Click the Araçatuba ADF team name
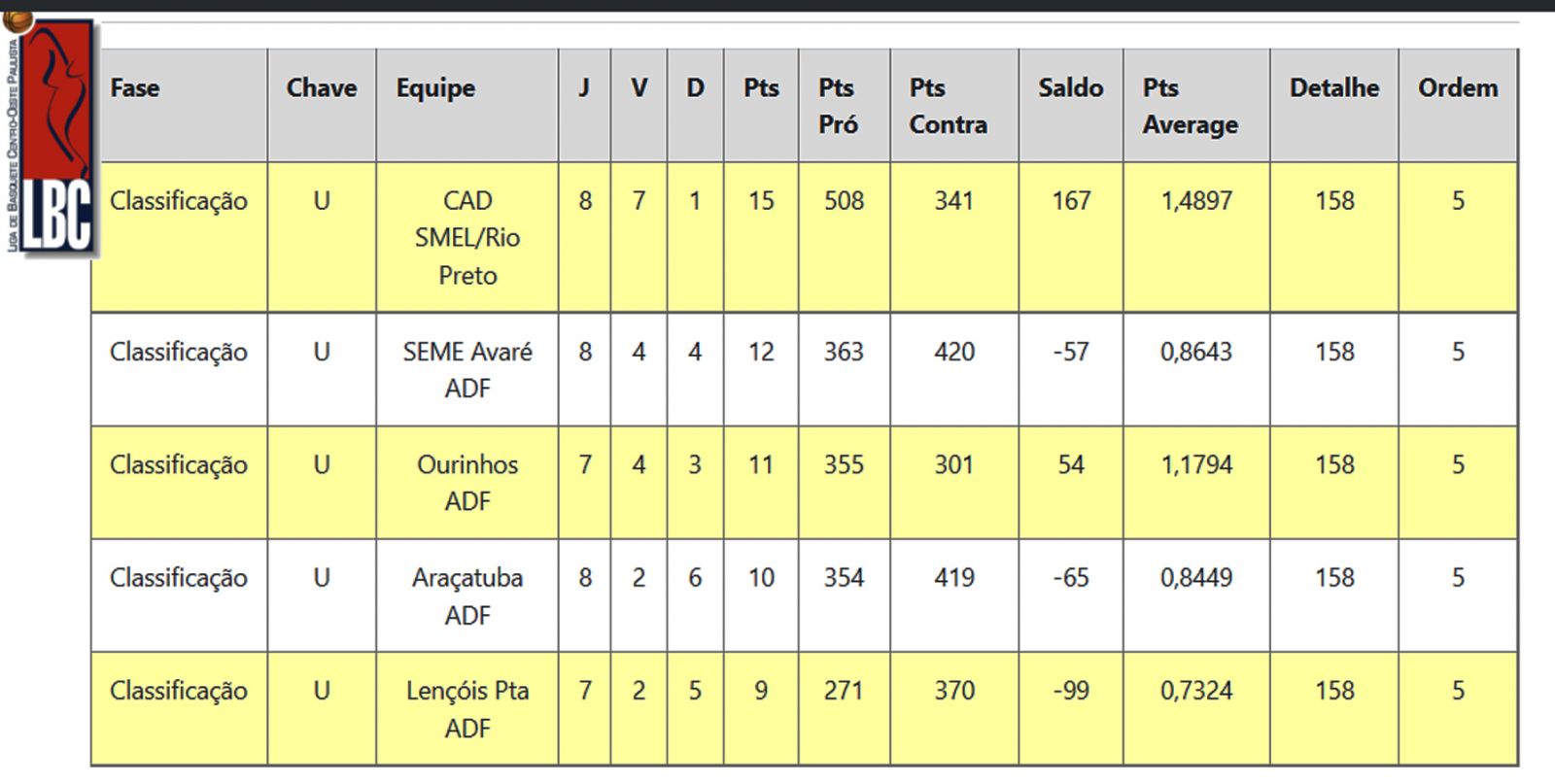Image resolution: width=1555 pixels, height=784 pixels. [x=467, y=596]
